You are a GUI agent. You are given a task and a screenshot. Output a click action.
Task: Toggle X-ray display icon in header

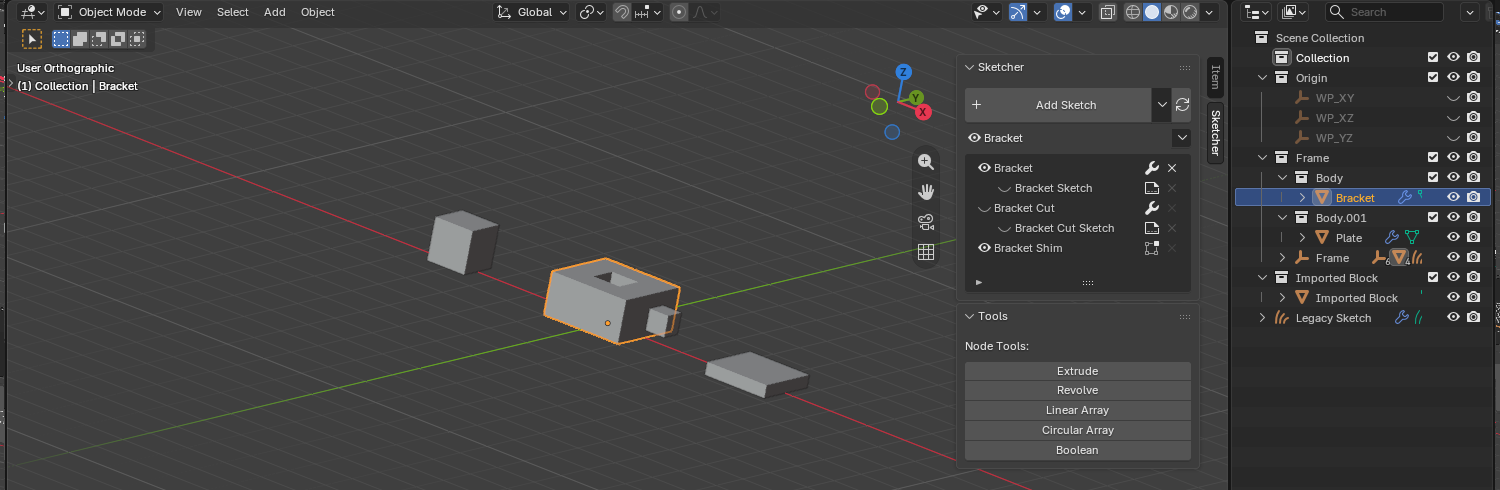pos(1107,12)
